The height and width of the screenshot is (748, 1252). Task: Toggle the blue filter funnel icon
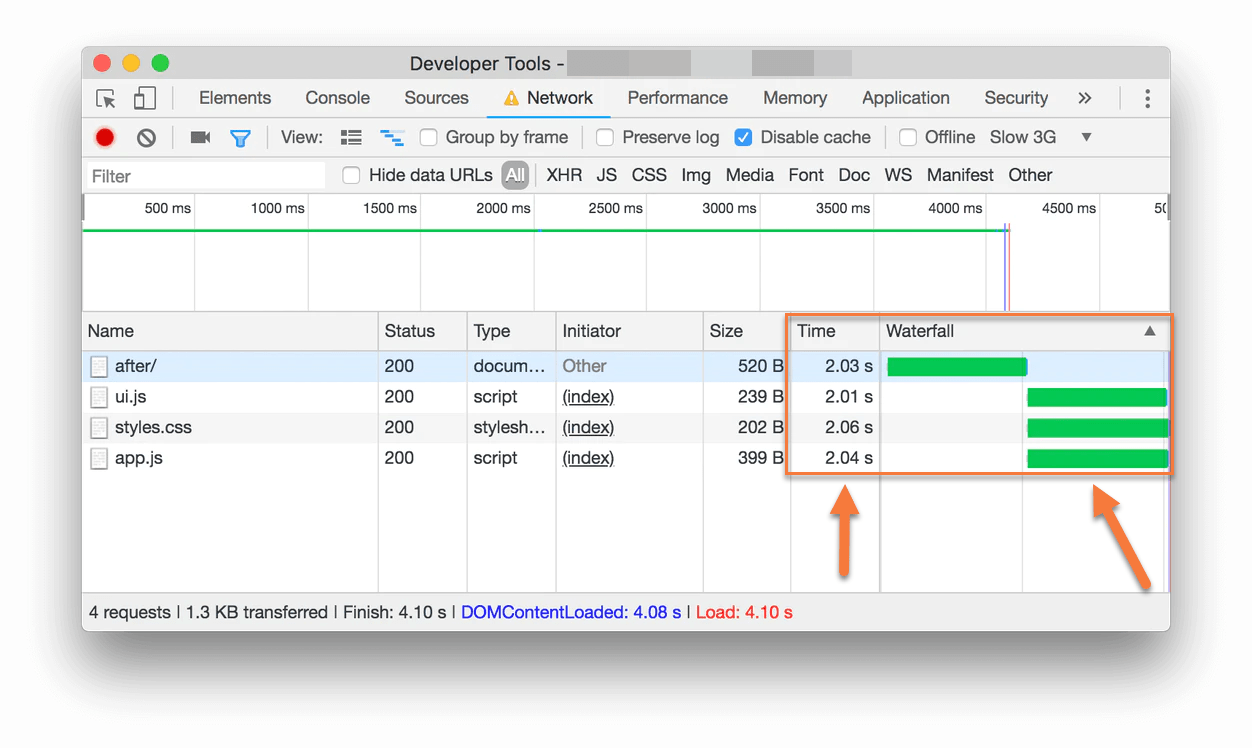click(240, 138)
